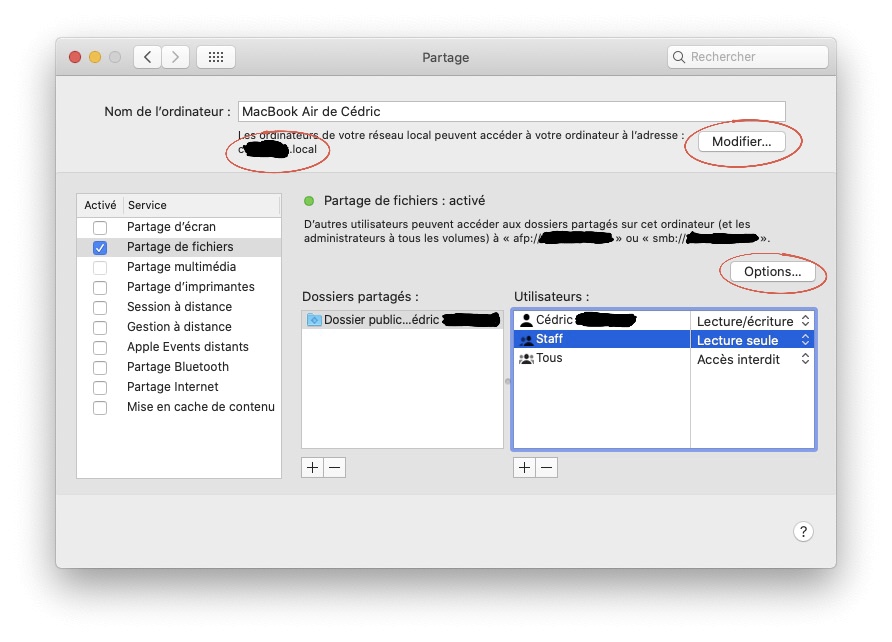Select Partage multimédia service row
Screen dimensions: 892x642
179,267
